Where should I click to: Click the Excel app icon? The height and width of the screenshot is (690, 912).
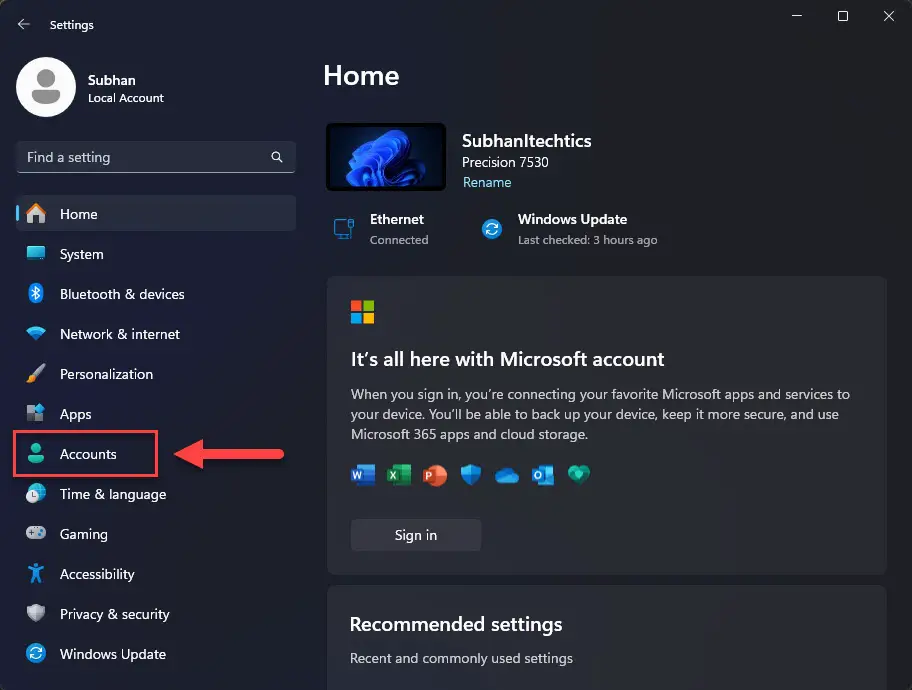[x=399, y=475]
